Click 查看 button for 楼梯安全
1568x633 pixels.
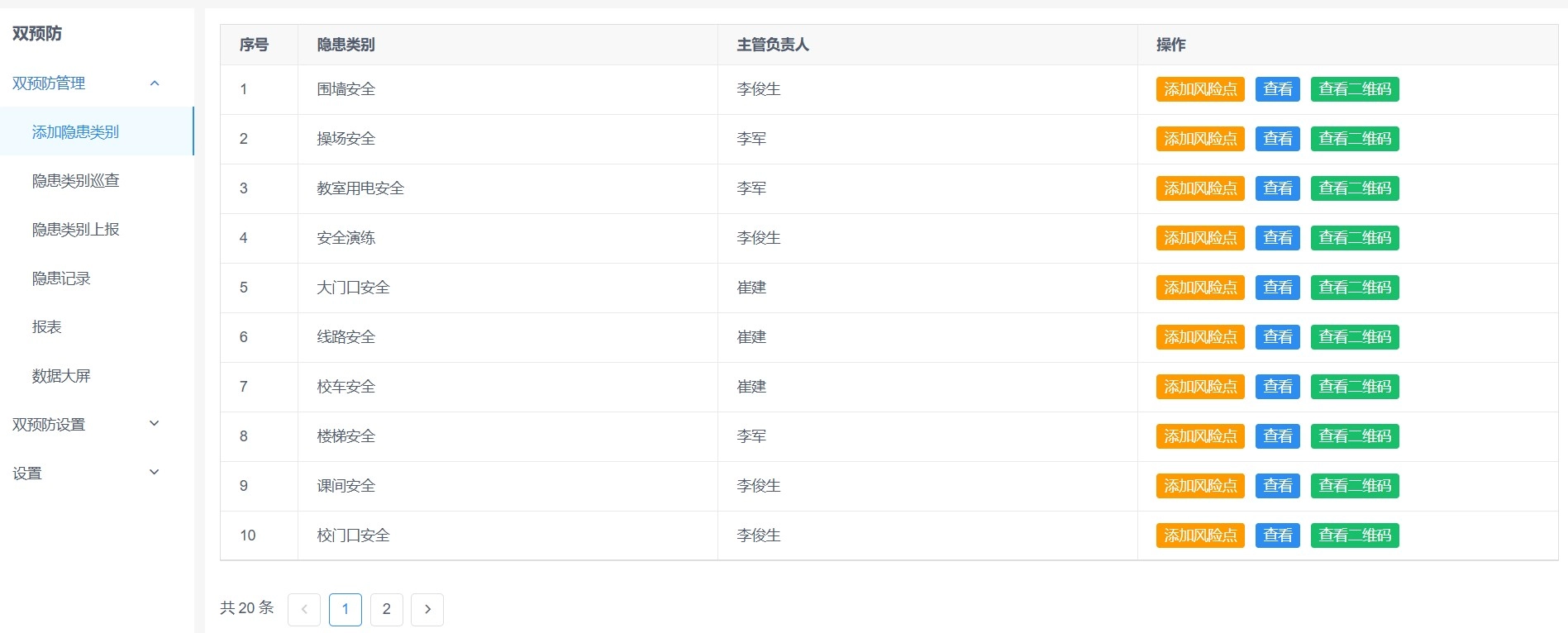pos(1277,436)
